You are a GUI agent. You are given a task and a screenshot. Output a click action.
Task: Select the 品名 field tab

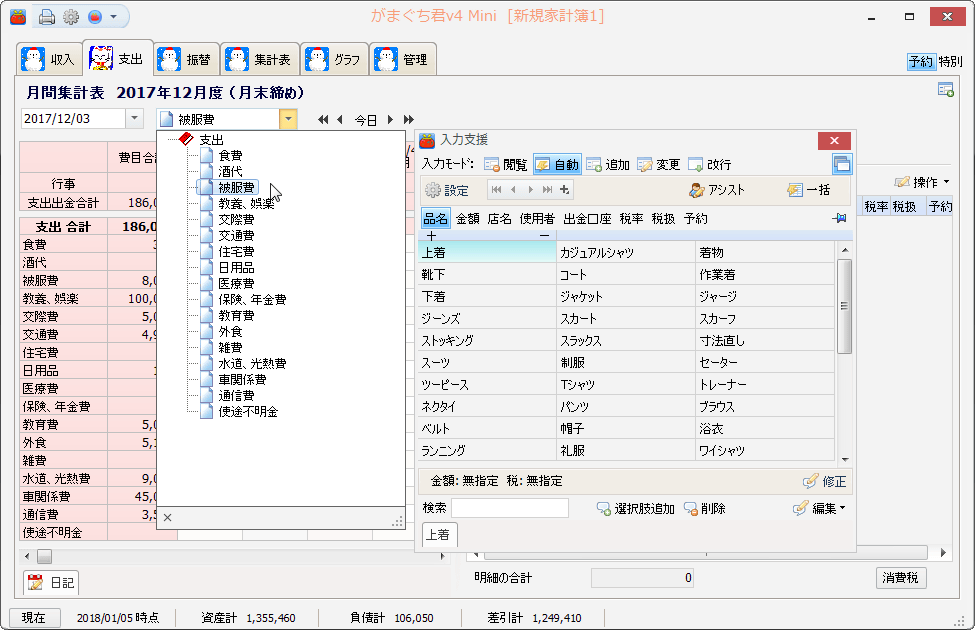click(x=435, y=219)
